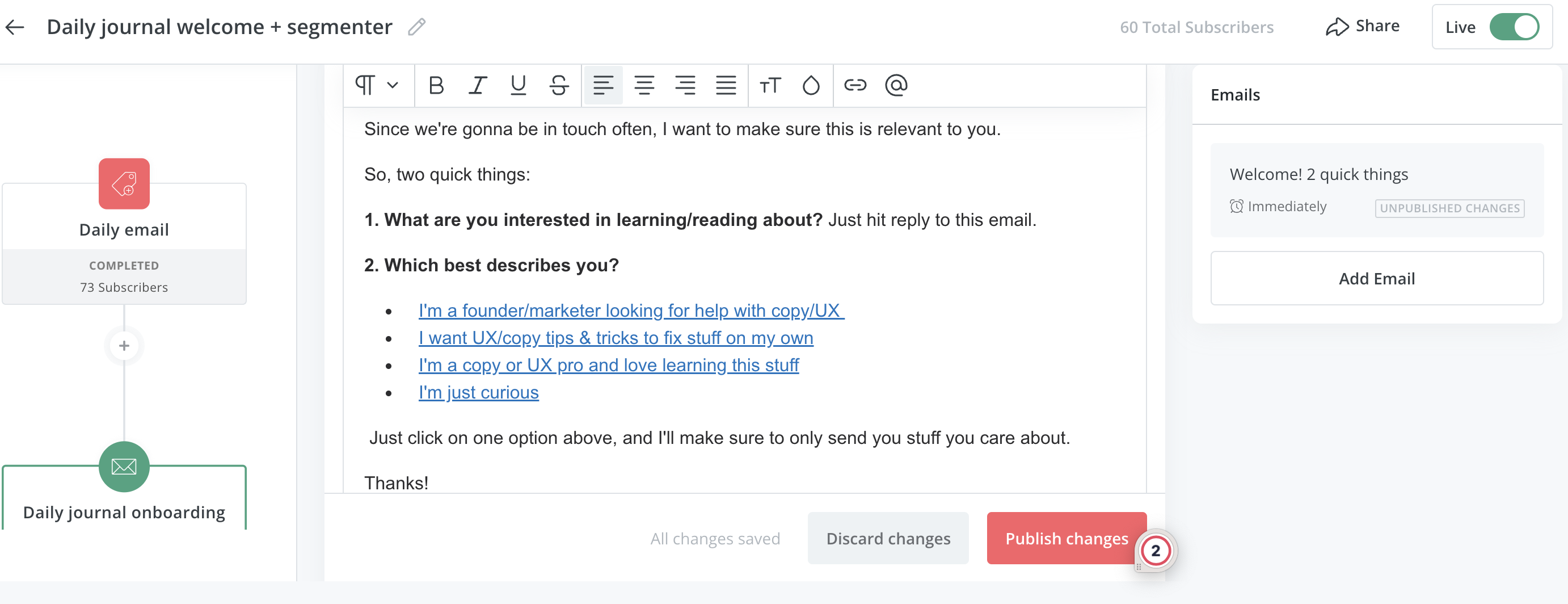The width and height of the screenshot is (1568, 604).
Task: Add a step with the plus button
Action: tap(124, 346)
